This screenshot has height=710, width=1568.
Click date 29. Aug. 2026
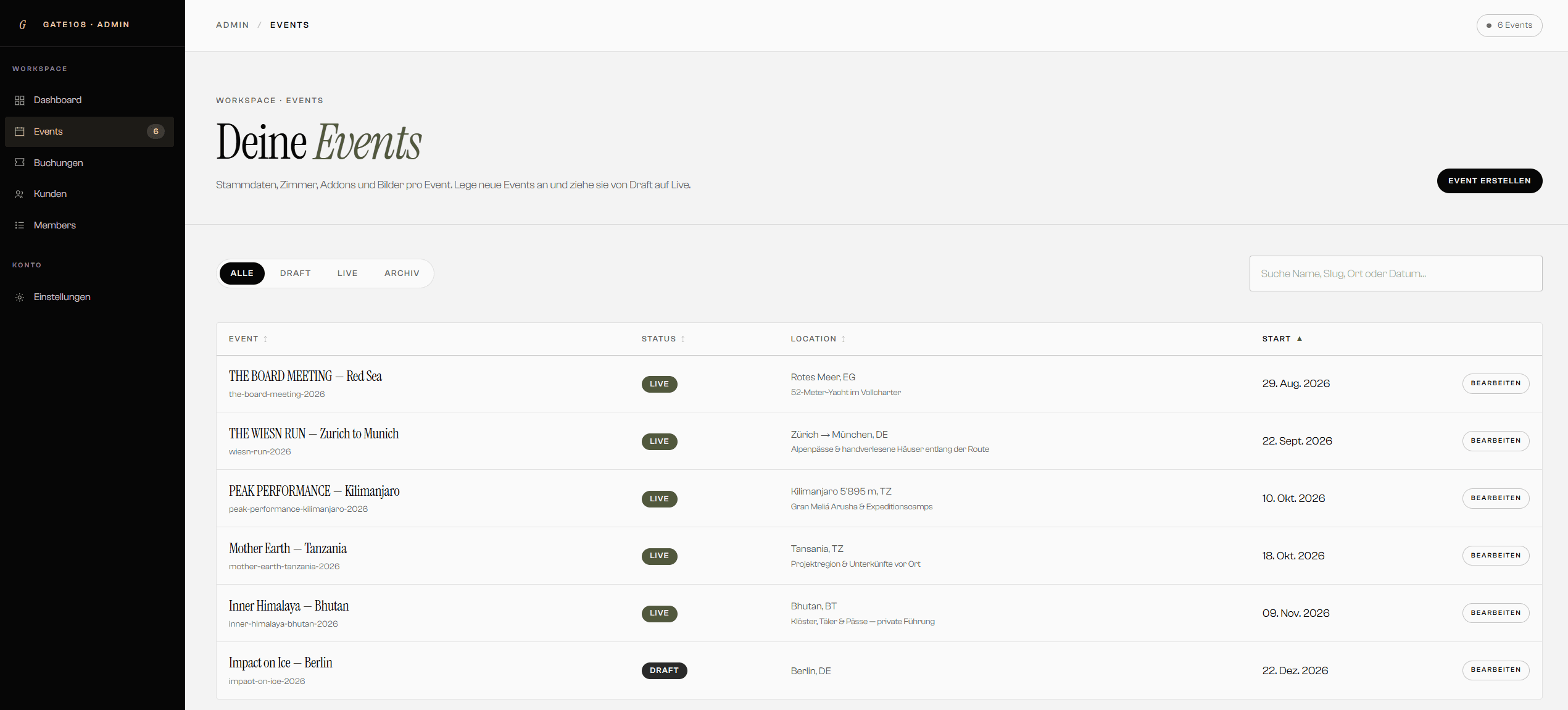[x=1296, y=383]
